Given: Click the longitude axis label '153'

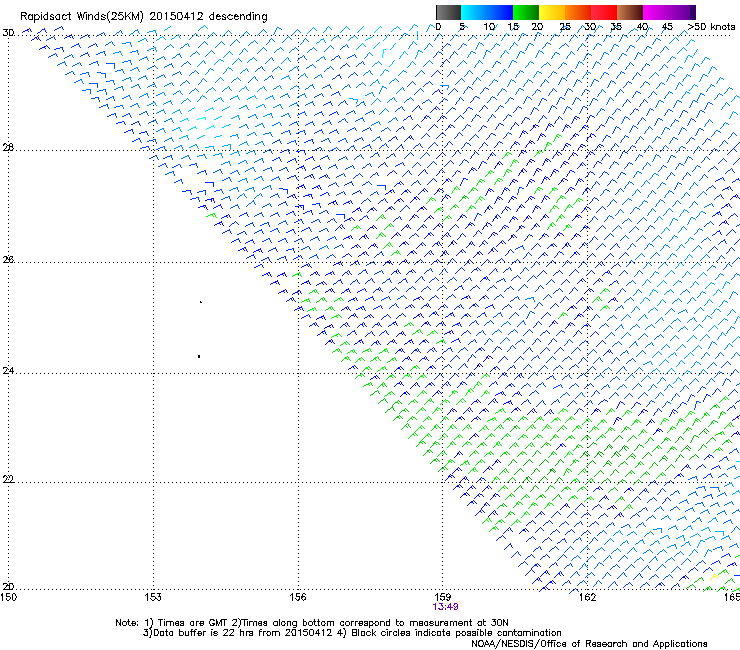Looking at the screenshot, I should tap(153, 597).
